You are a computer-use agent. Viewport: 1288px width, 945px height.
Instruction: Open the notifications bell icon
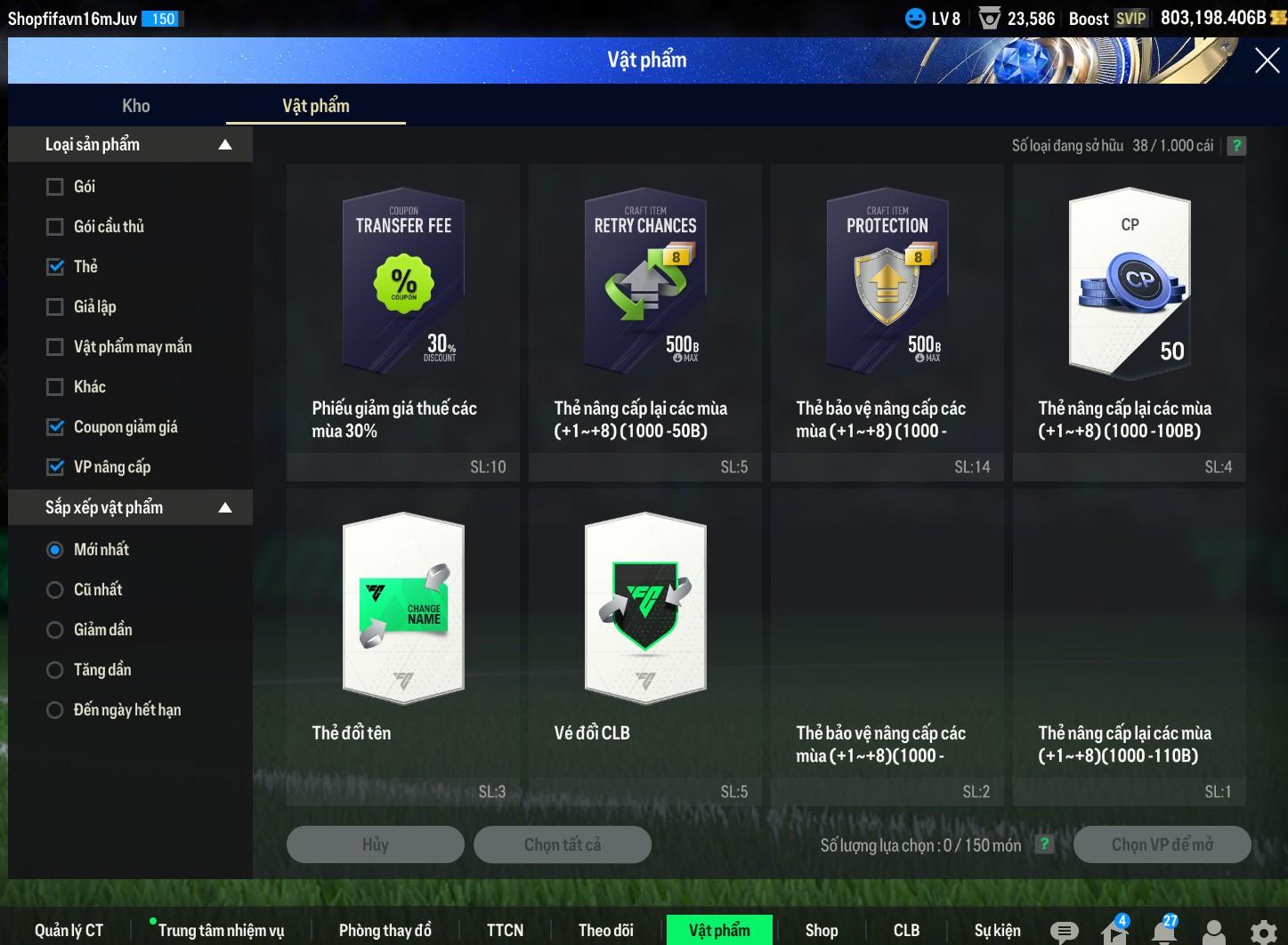[1163, 931]
